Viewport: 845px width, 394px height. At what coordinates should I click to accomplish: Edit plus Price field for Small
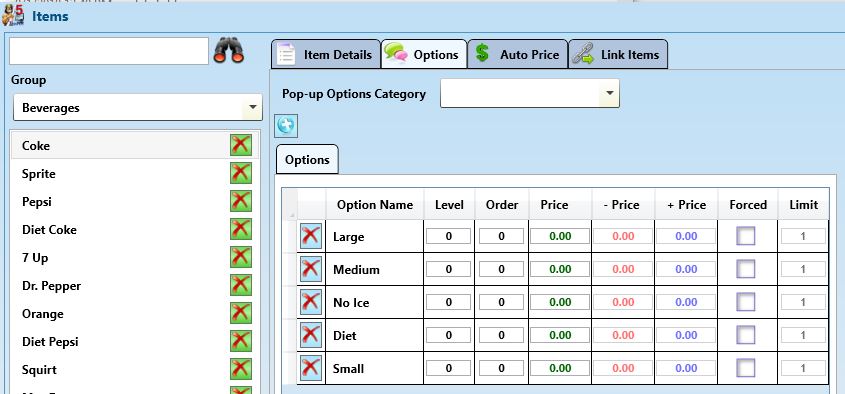click(x=686, y=368)
